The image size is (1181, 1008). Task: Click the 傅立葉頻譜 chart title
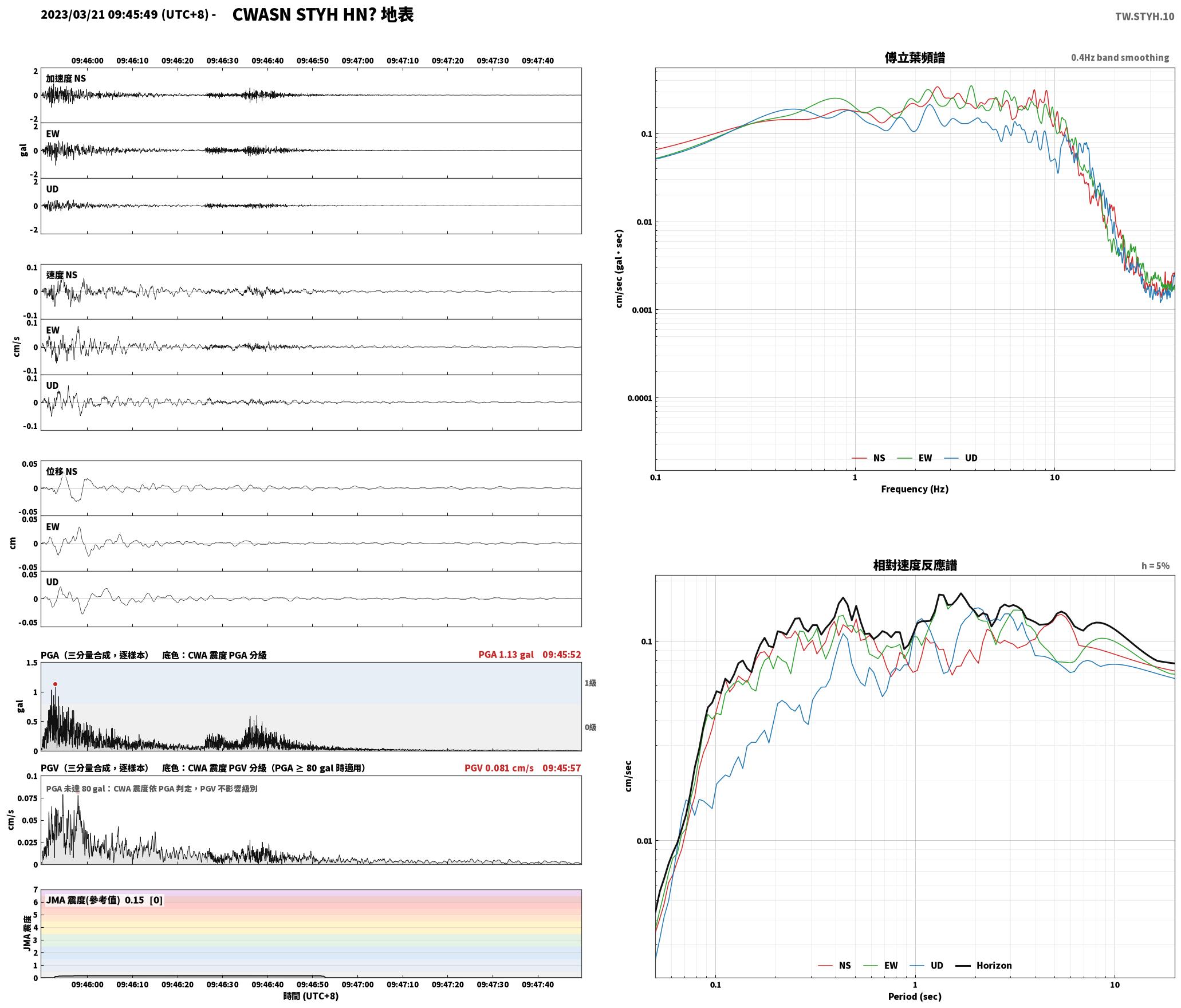(915, 58)
